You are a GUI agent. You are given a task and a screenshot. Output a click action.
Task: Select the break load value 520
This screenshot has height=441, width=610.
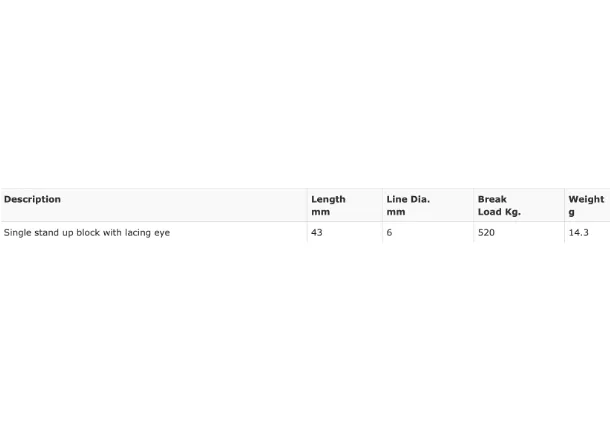[x=486, y=233]
